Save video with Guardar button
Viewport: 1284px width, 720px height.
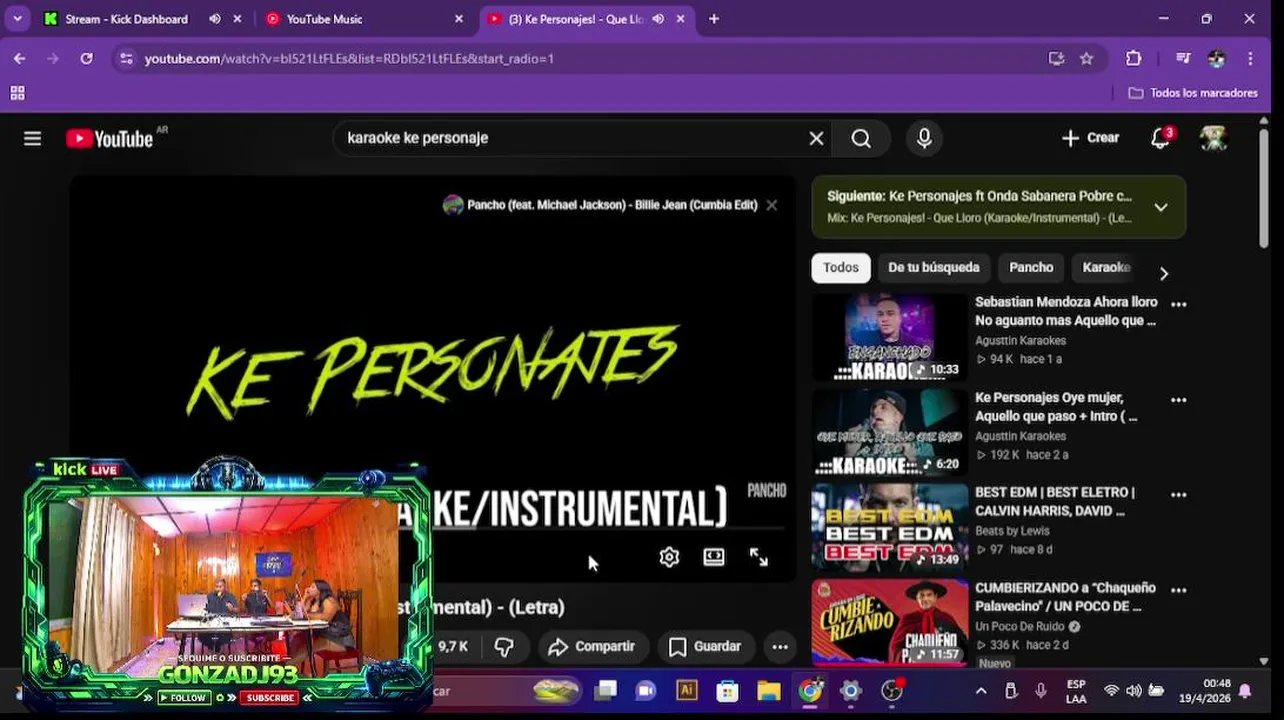coord(705,647)
